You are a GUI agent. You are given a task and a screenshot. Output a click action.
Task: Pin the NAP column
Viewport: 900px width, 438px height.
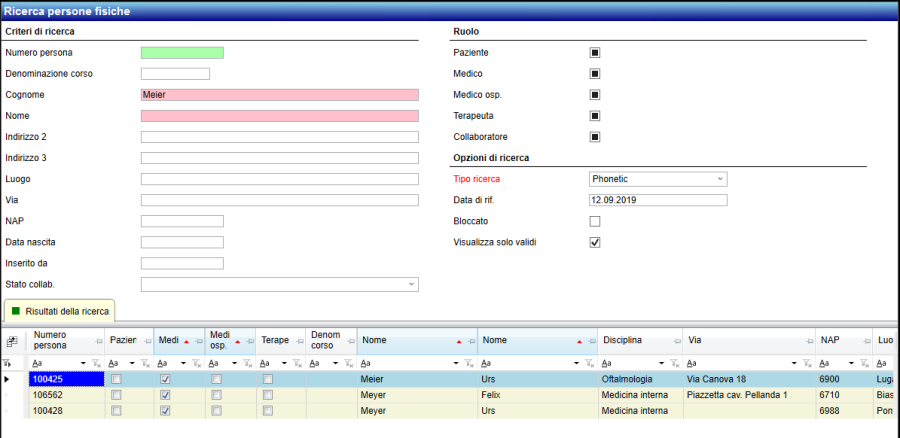coord(864,341)
